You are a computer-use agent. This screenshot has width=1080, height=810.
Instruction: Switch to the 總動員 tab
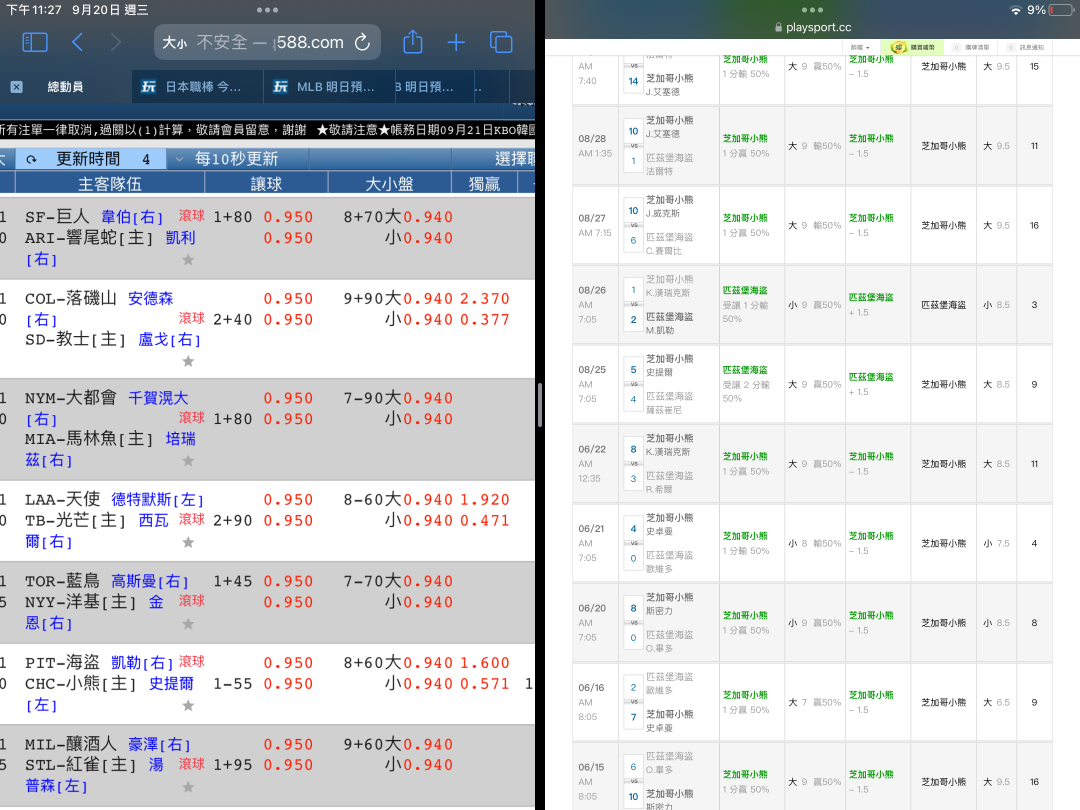tap(65, 87)
